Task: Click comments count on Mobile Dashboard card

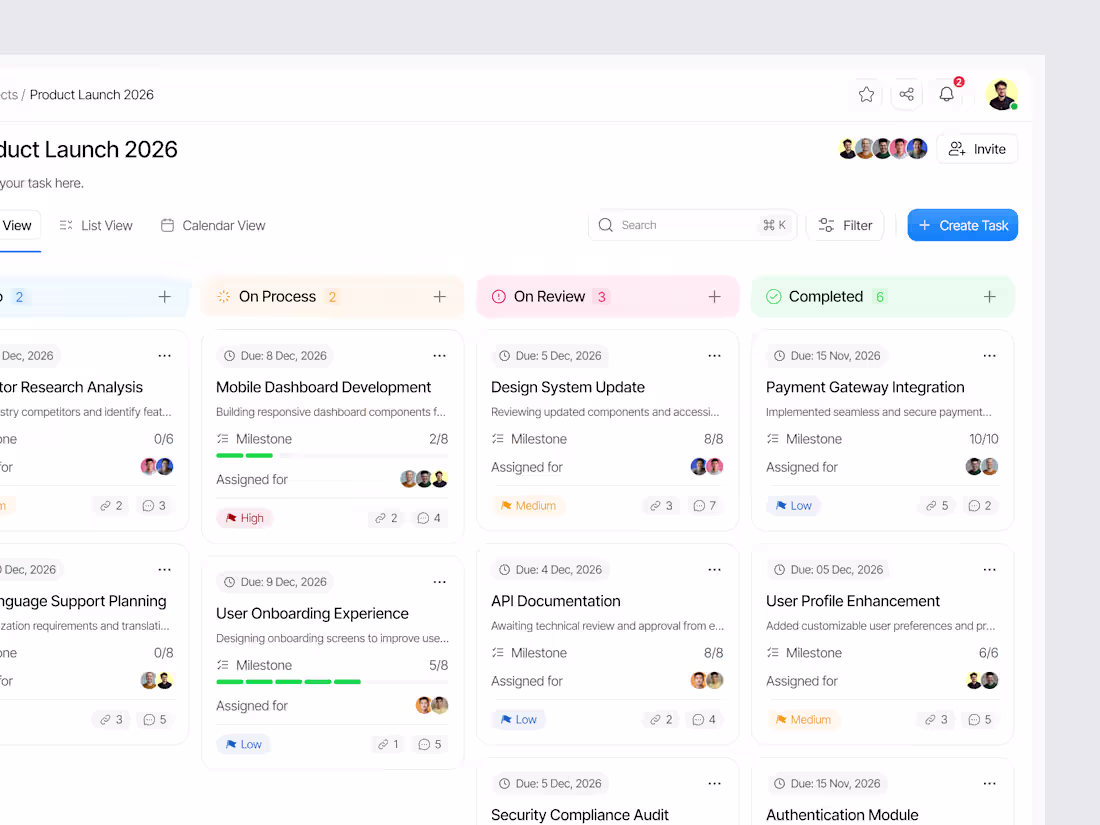Action: 429,518
